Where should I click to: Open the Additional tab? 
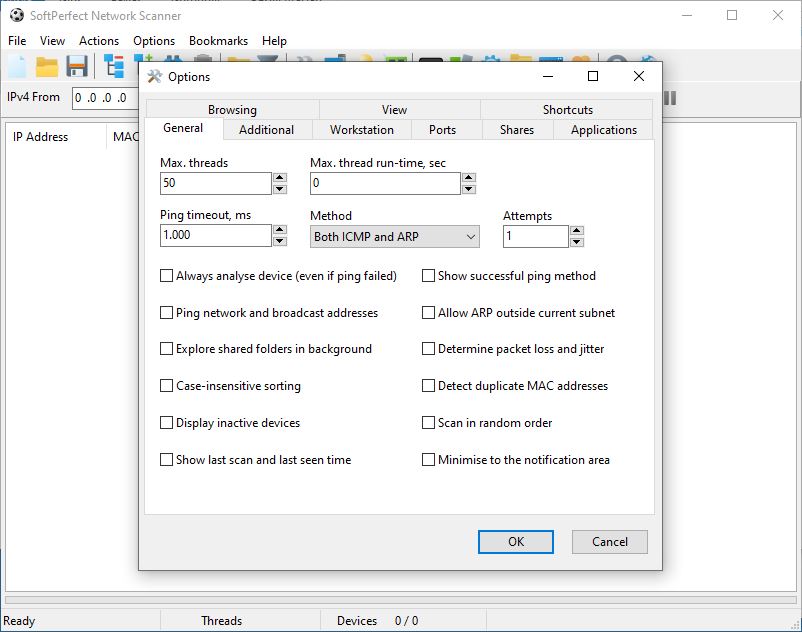[x=266, y=130]
